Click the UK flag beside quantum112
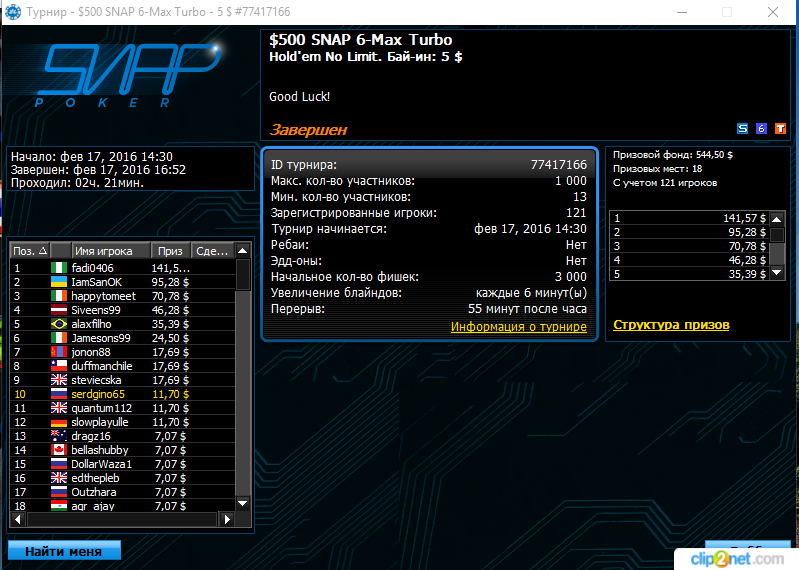The image size is (799, 570). (59, 408)
